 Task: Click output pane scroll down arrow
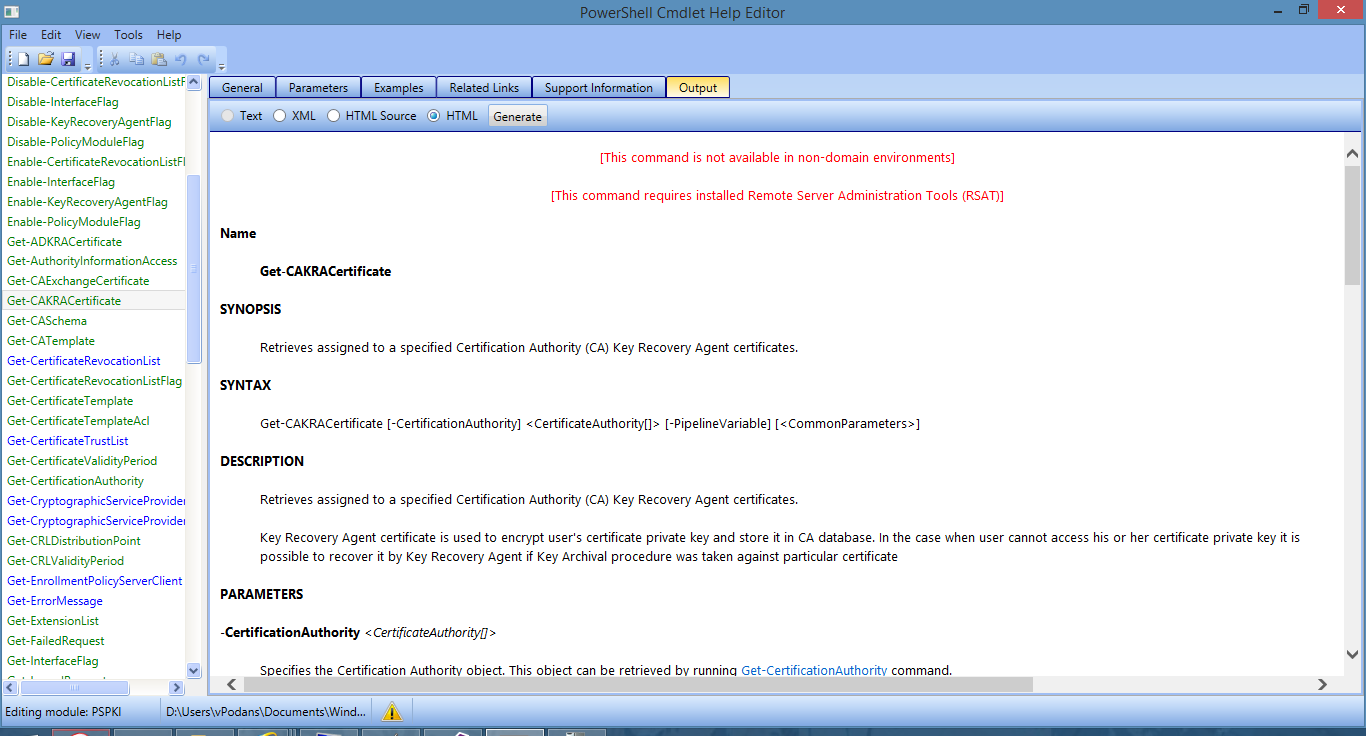1352,655
